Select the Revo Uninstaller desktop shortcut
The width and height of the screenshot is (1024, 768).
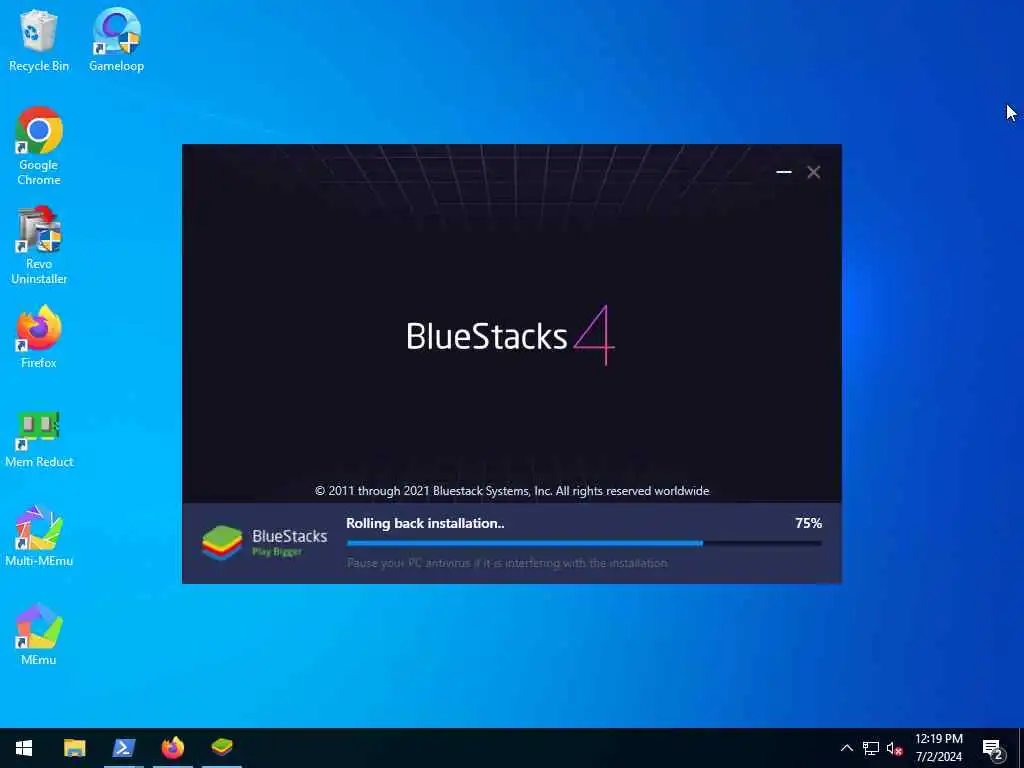tap(39, 246)
